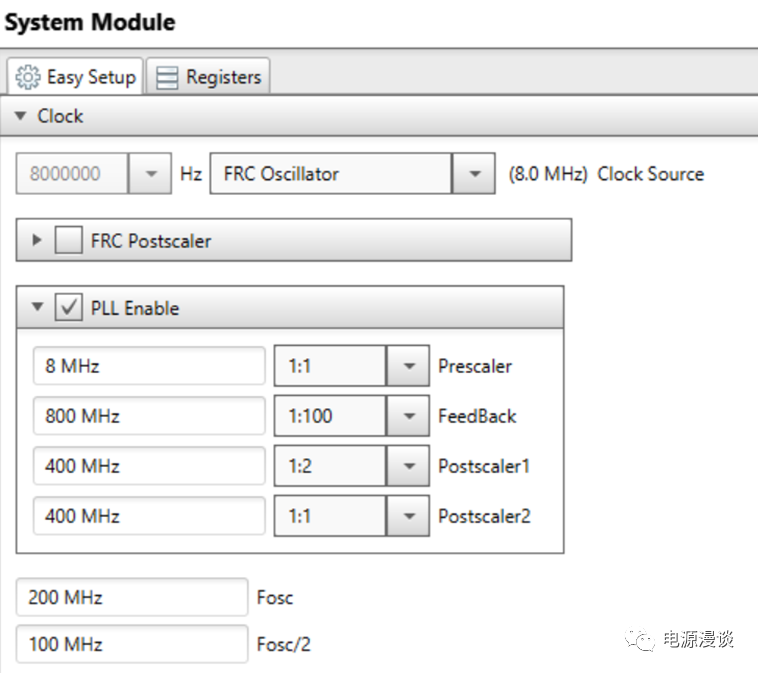Screen dimensions: 758x673
Task: Uncheck the PLL Enable checkbox
Action: point(68,308)
